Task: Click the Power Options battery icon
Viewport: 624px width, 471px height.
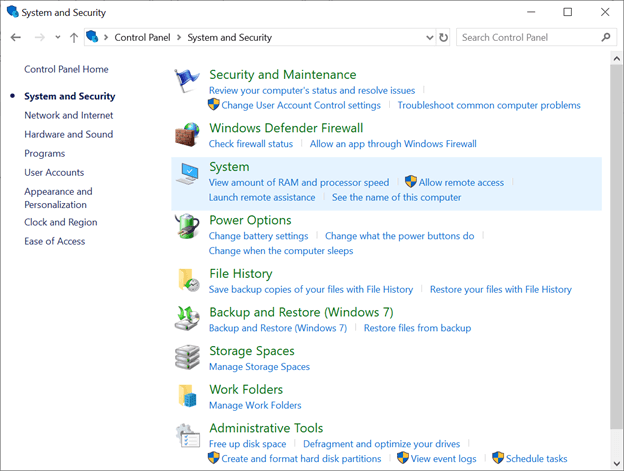Action: [187, 226]
